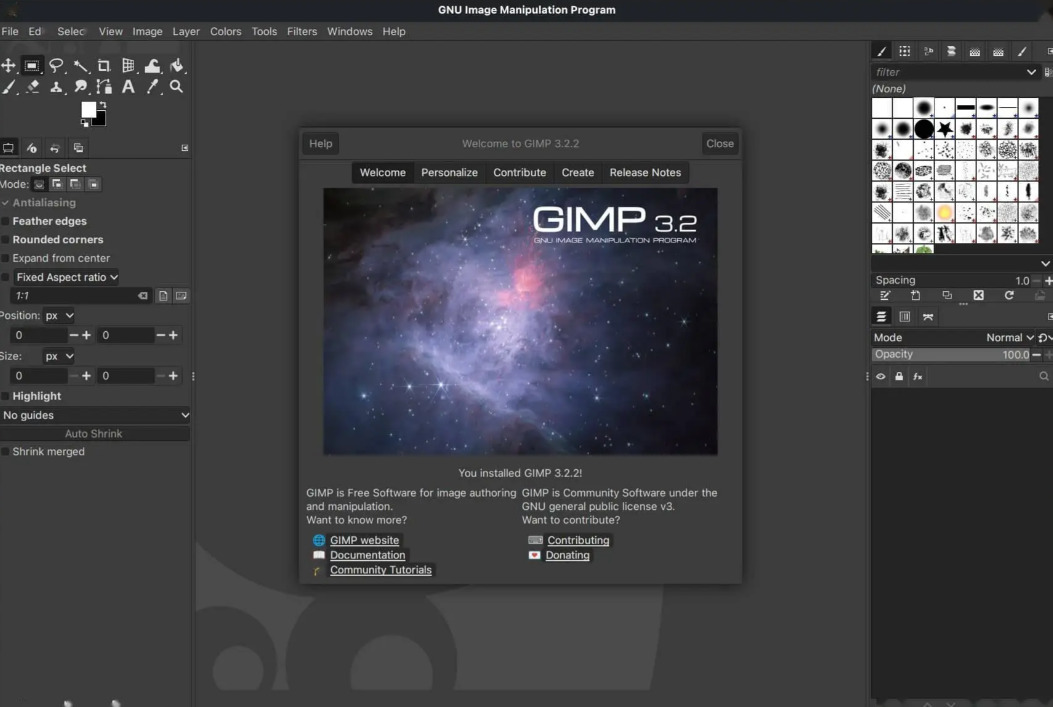Open the Colors menu

pos(226,32)
